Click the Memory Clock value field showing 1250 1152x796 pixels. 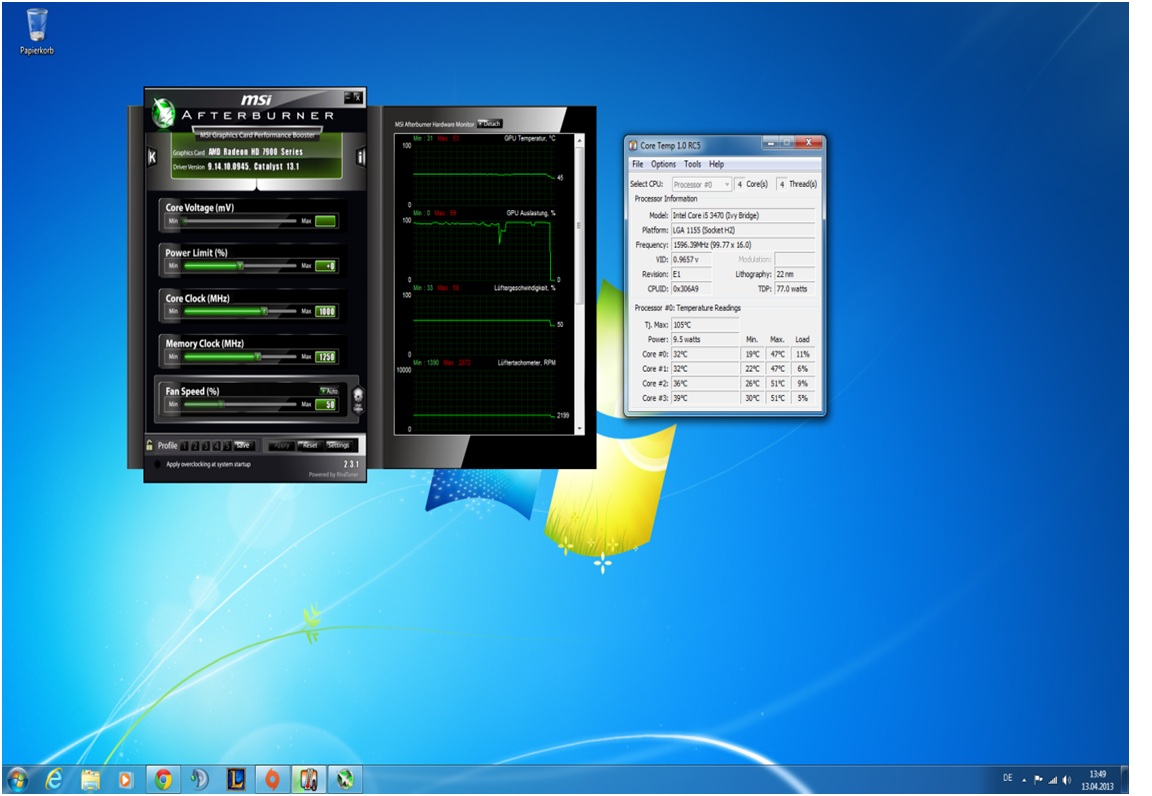coord(326,357)
